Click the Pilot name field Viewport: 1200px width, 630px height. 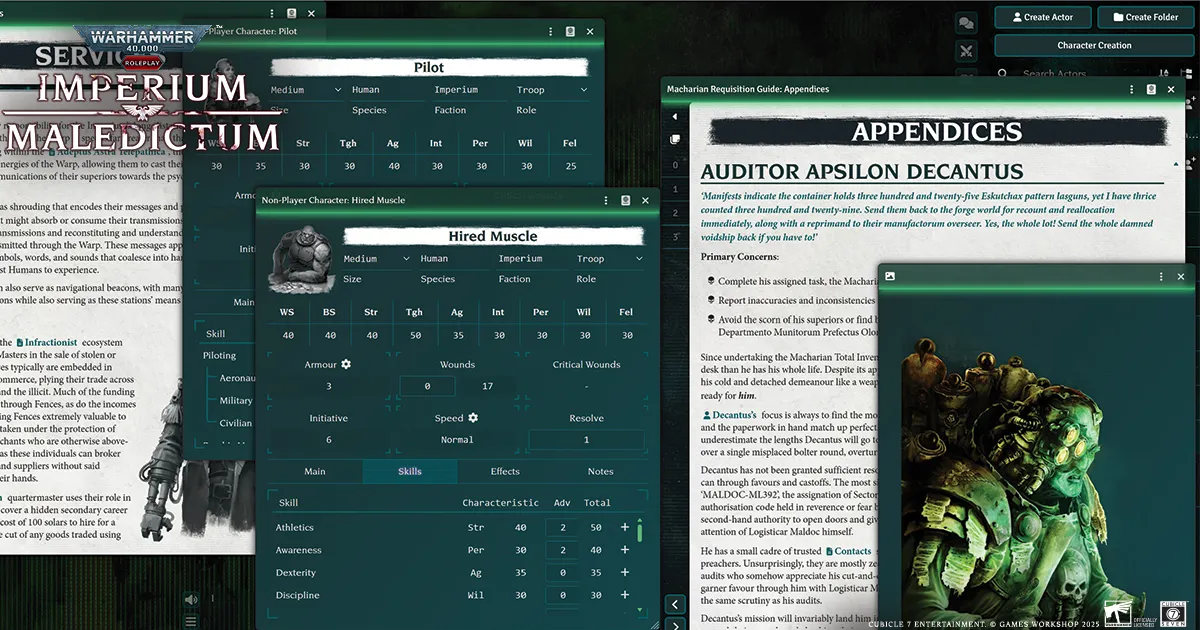(428, 67)
